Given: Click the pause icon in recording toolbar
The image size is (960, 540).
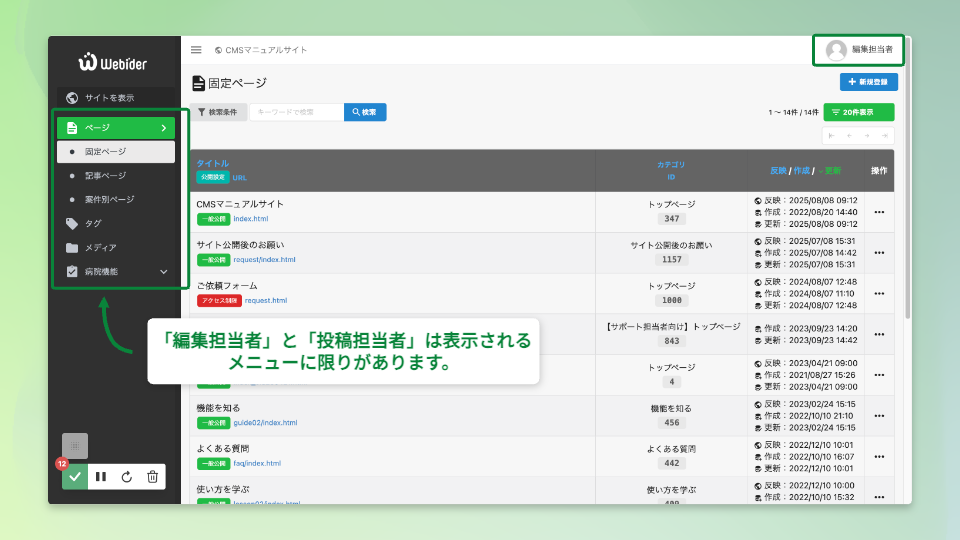Looking at the screenshot, I should [x=101, y=477].
